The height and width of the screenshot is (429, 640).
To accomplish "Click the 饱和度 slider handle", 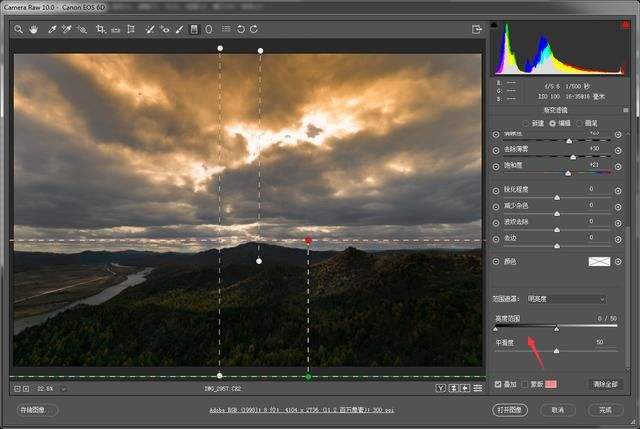I will pos(568,173).
